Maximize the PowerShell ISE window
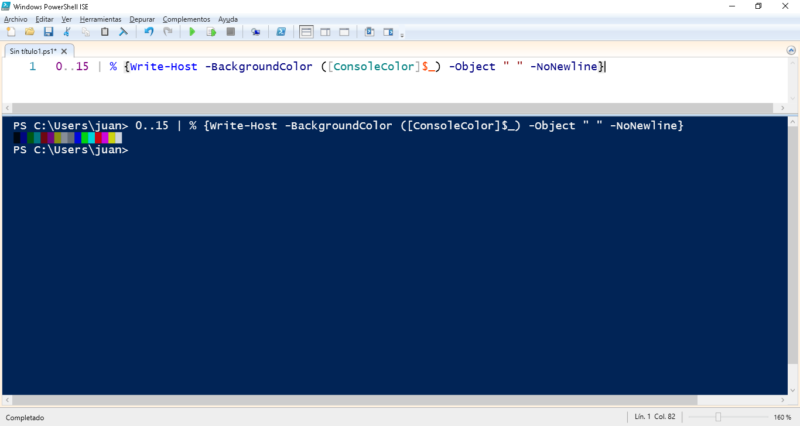 [x=758, y=6]
